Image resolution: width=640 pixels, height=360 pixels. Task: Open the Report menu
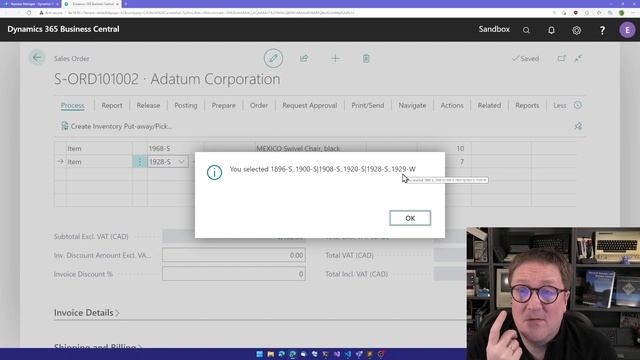click(x=112, y=105)
